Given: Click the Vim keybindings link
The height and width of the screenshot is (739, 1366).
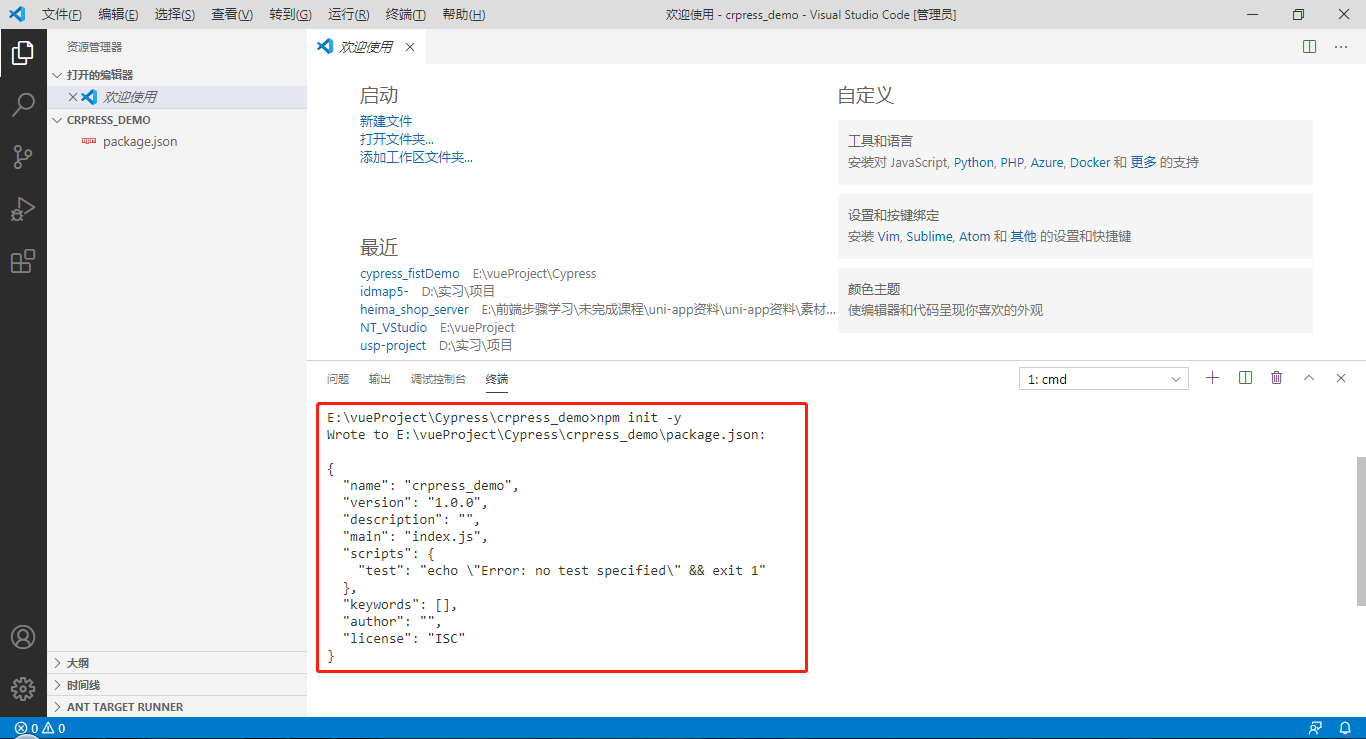Looking at the screenshot, I should [x=889, y=236].
